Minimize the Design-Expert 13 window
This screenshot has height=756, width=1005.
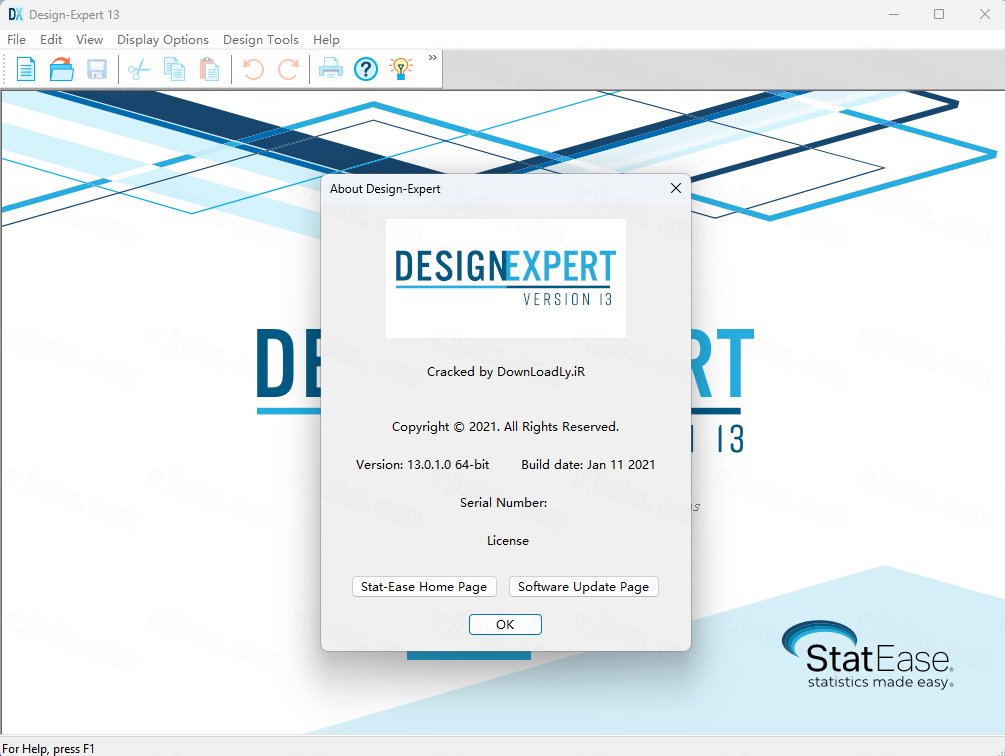tap(894, 14)
